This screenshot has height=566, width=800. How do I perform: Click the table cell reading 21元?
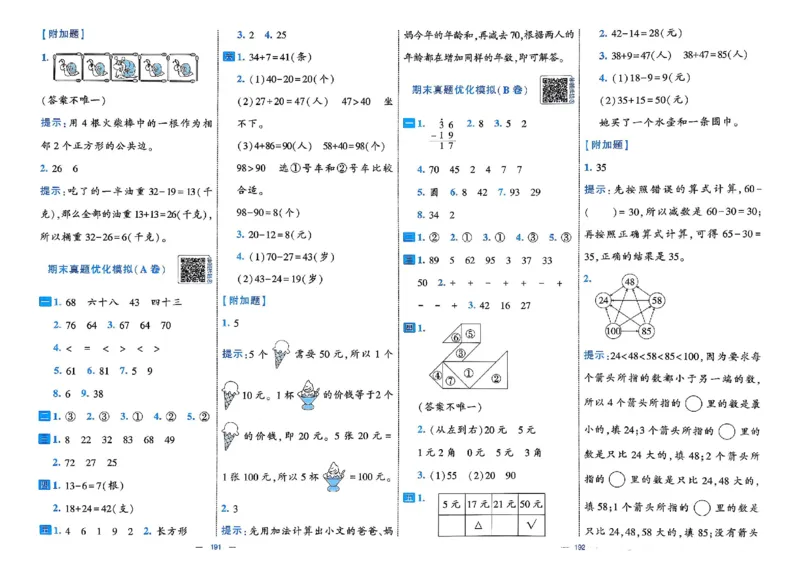point(505,505)
